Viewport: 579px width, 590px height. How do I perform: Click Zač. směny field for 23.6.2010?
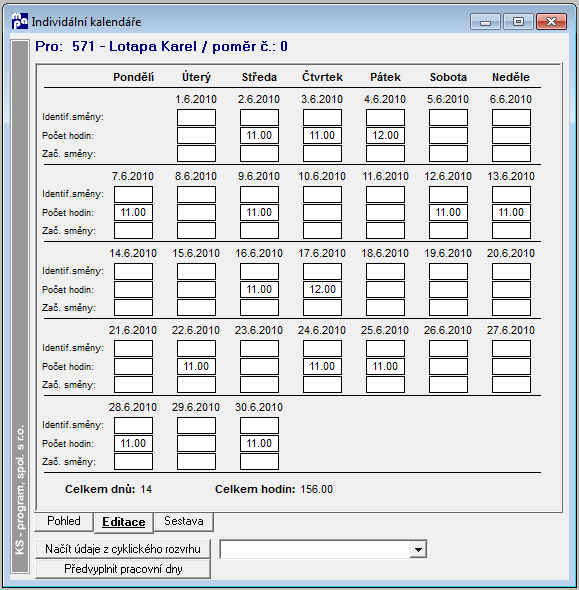[259, 385]
